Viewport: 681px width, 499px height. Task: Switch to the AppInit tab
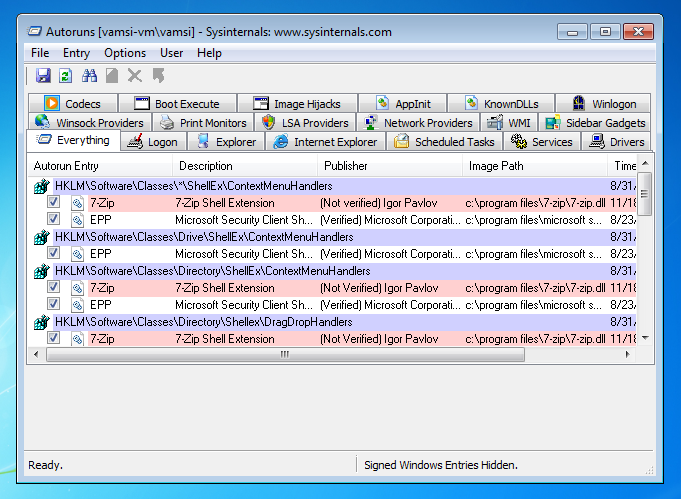403,103
